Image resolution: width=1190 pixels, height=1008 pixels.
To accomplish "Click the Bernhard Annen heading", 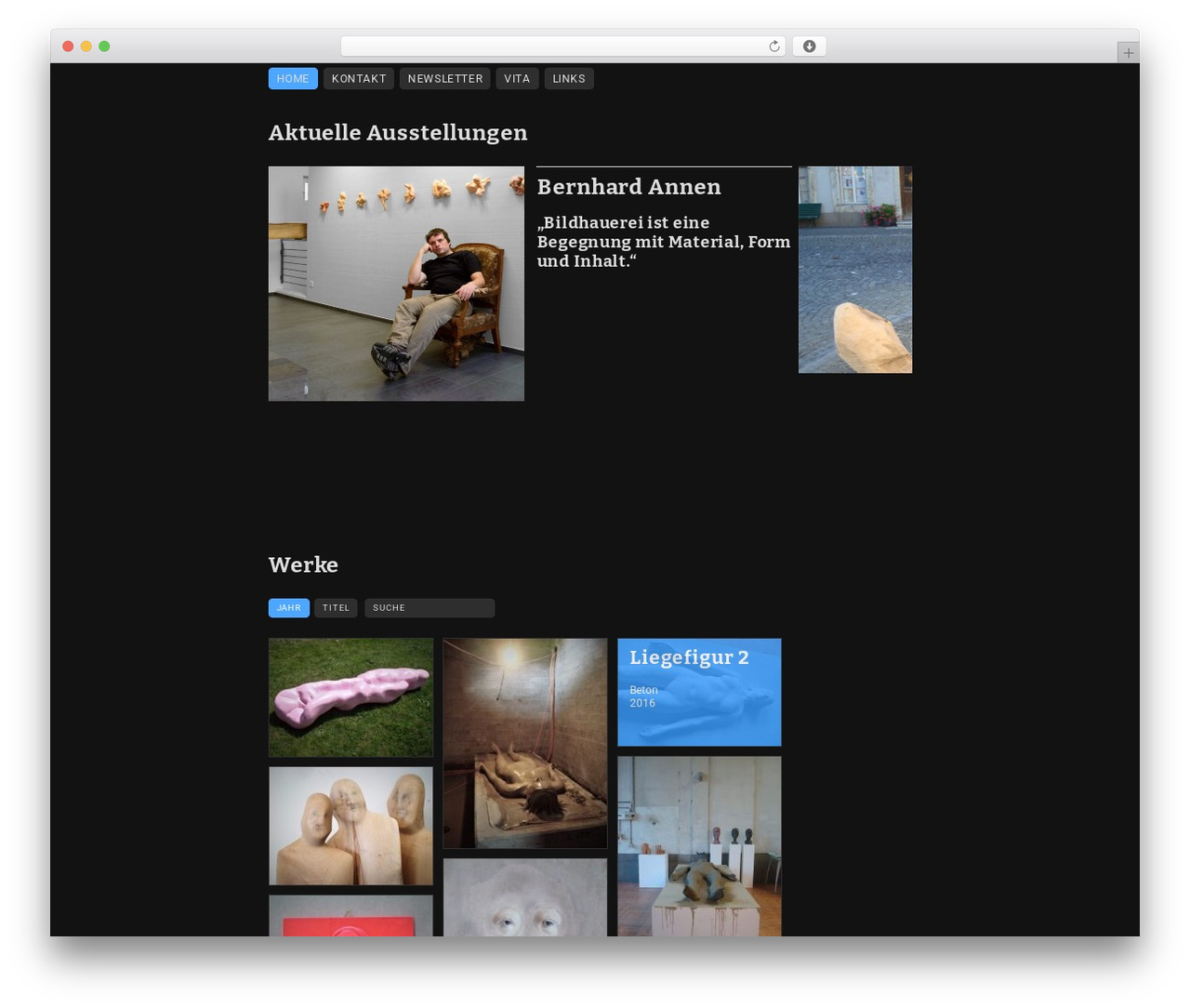I will [x=629, y=187].
